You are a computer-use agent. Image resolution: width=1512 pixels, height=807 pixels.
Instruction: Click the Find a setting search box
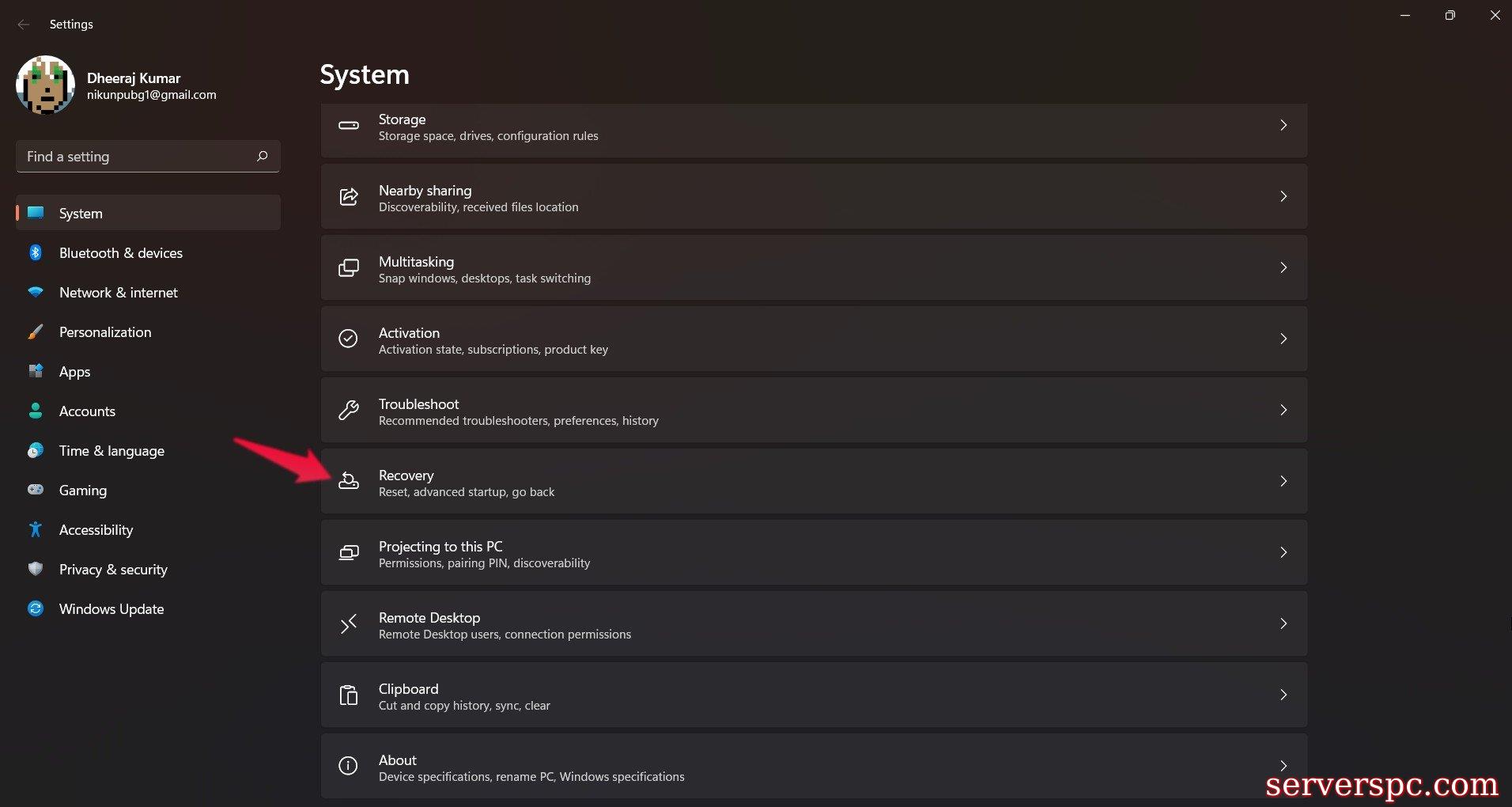pos(138,157)
